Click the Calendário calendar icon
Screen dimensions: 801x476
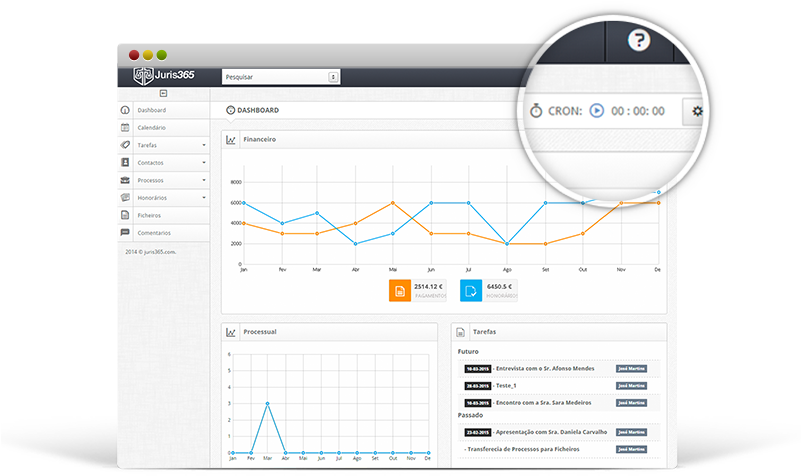[125, 127]
